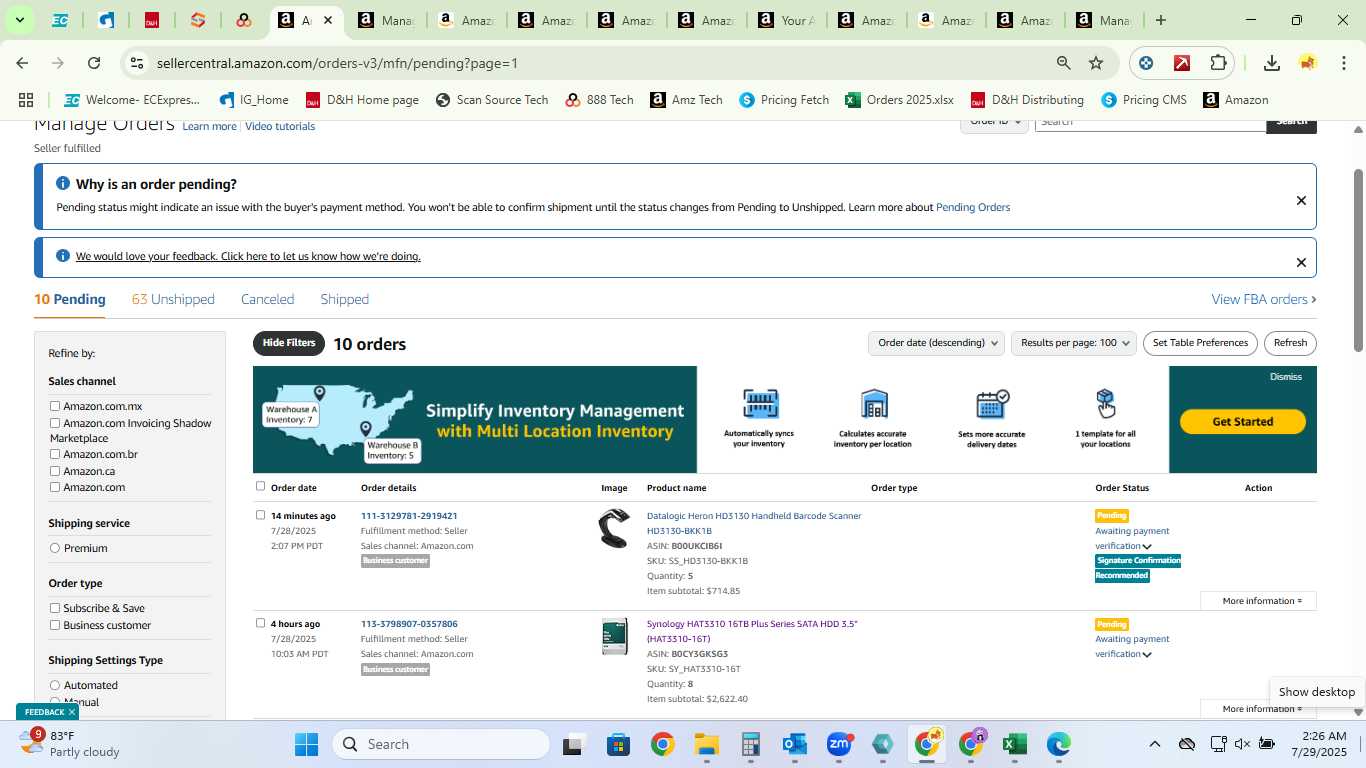Select the Premium shipping service radio
The width and height of the screenshot is (1366, 768).
55,548
